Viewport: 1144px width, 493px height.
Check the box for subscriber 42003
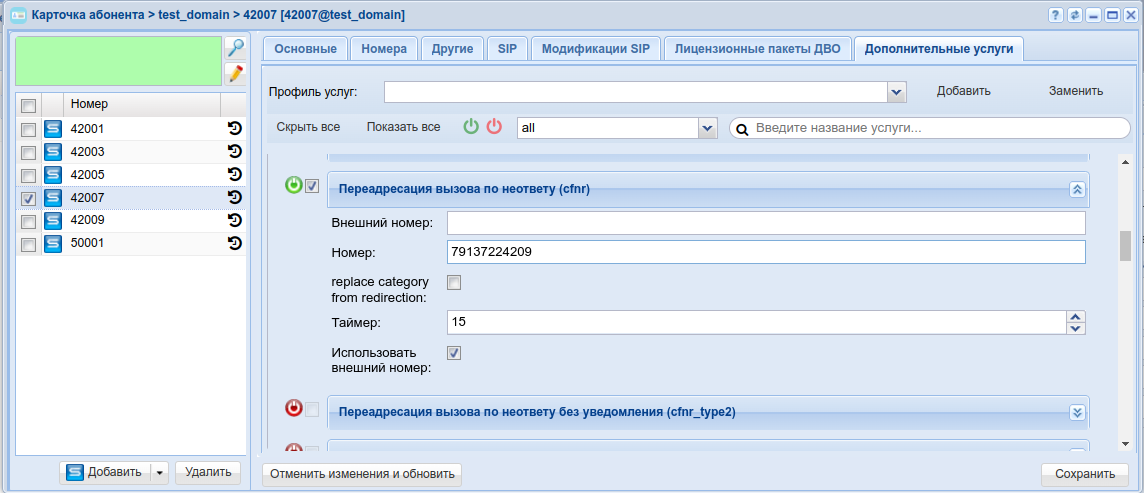coord(29,152)
